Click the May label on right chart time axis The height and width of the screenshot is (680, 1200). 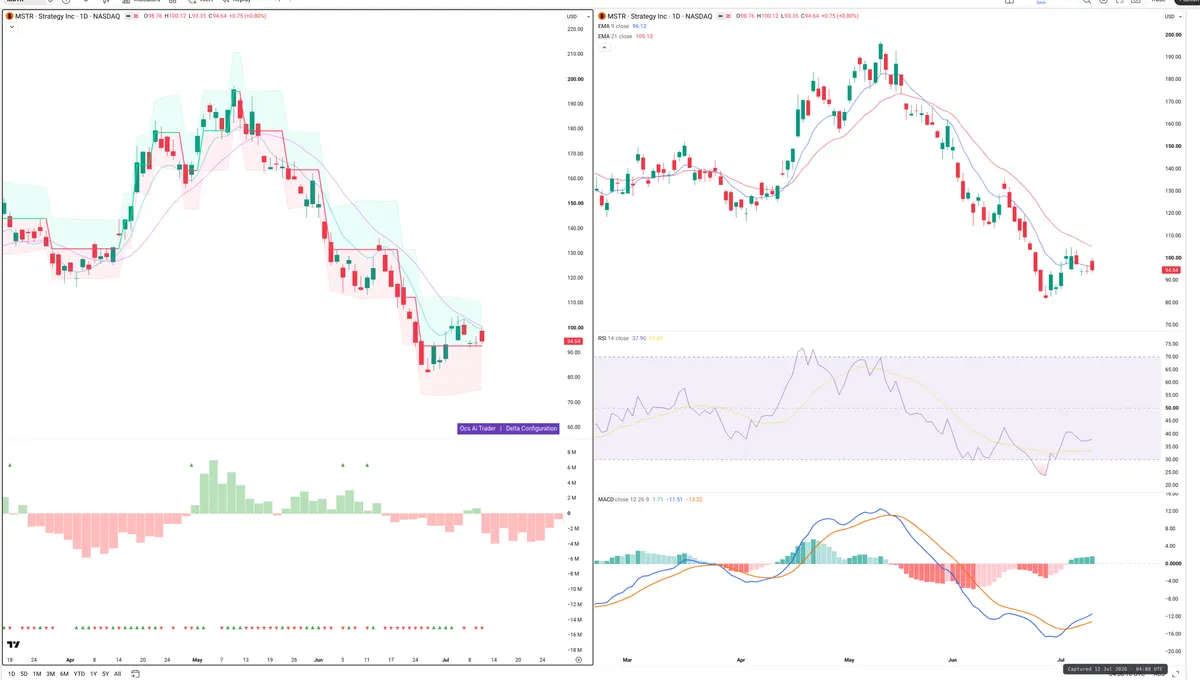coord(849,660)
